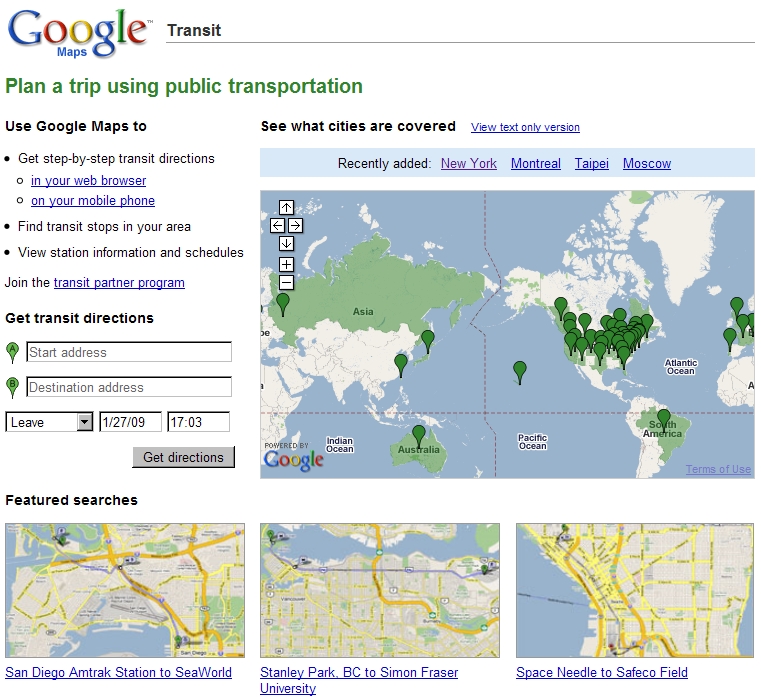Click 'View station information and schedules' text
This screenshot has width=761, height=697.
[131, 252]
